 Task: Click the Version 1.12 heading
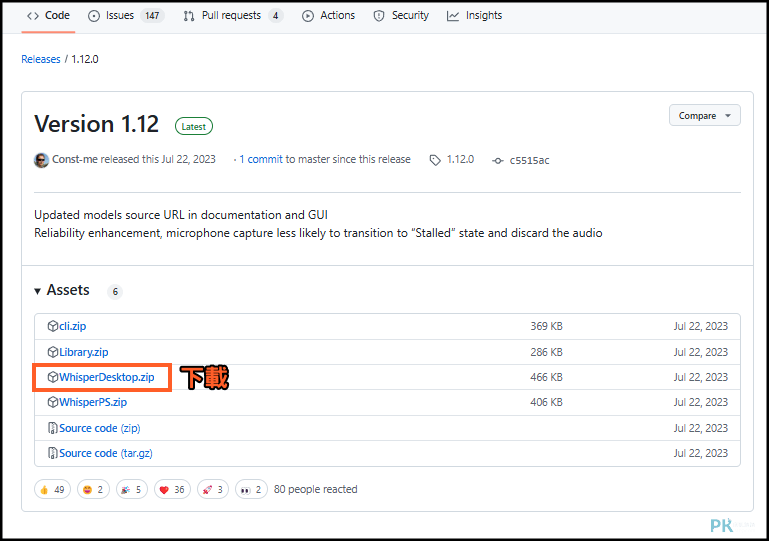tap(97, 124)
